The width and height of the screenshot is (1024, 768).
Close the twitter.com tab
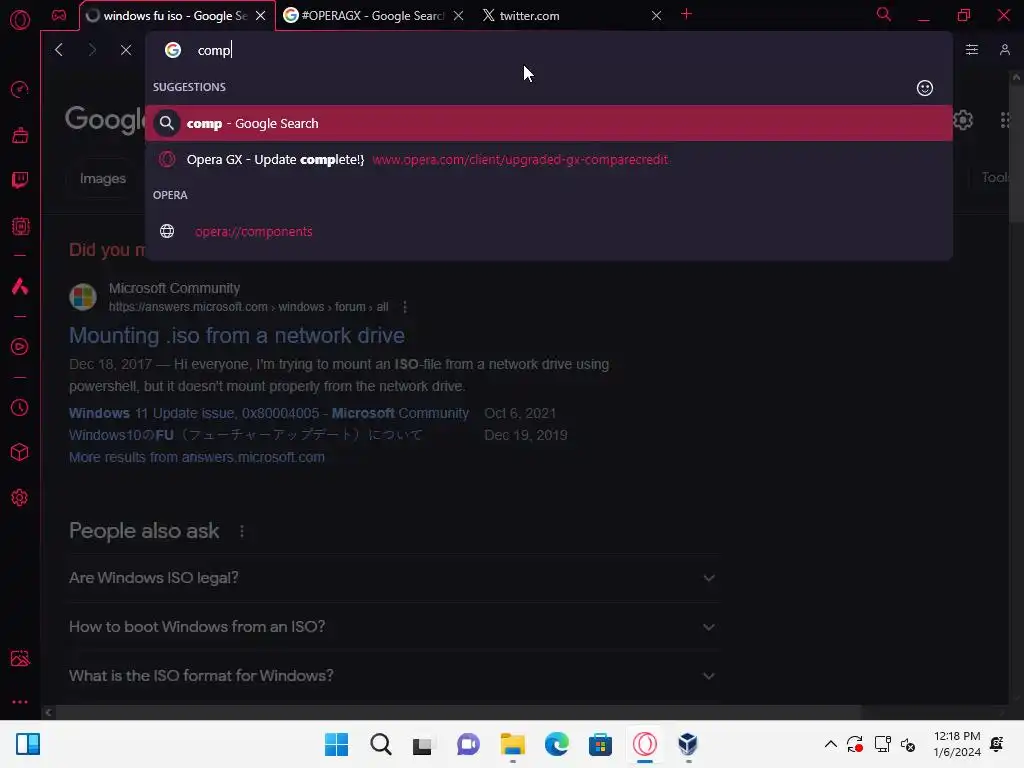click(656, 16)
